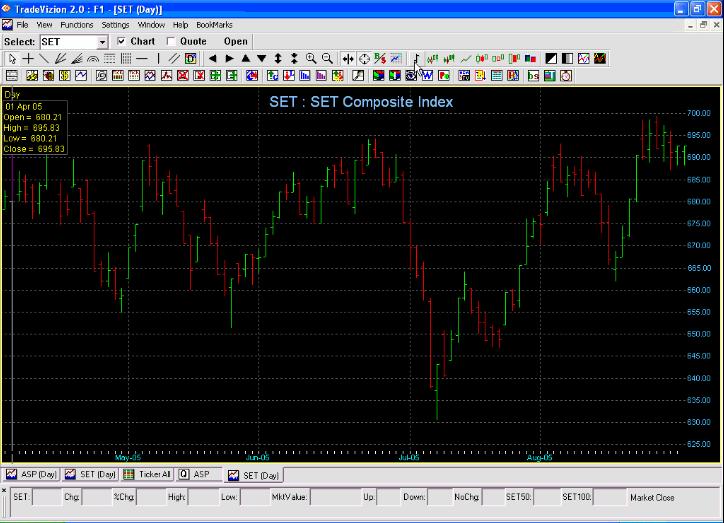Click the '700.00' price axis label
Viewport: 724px width, 523px height.
click(x=699, y=113)
